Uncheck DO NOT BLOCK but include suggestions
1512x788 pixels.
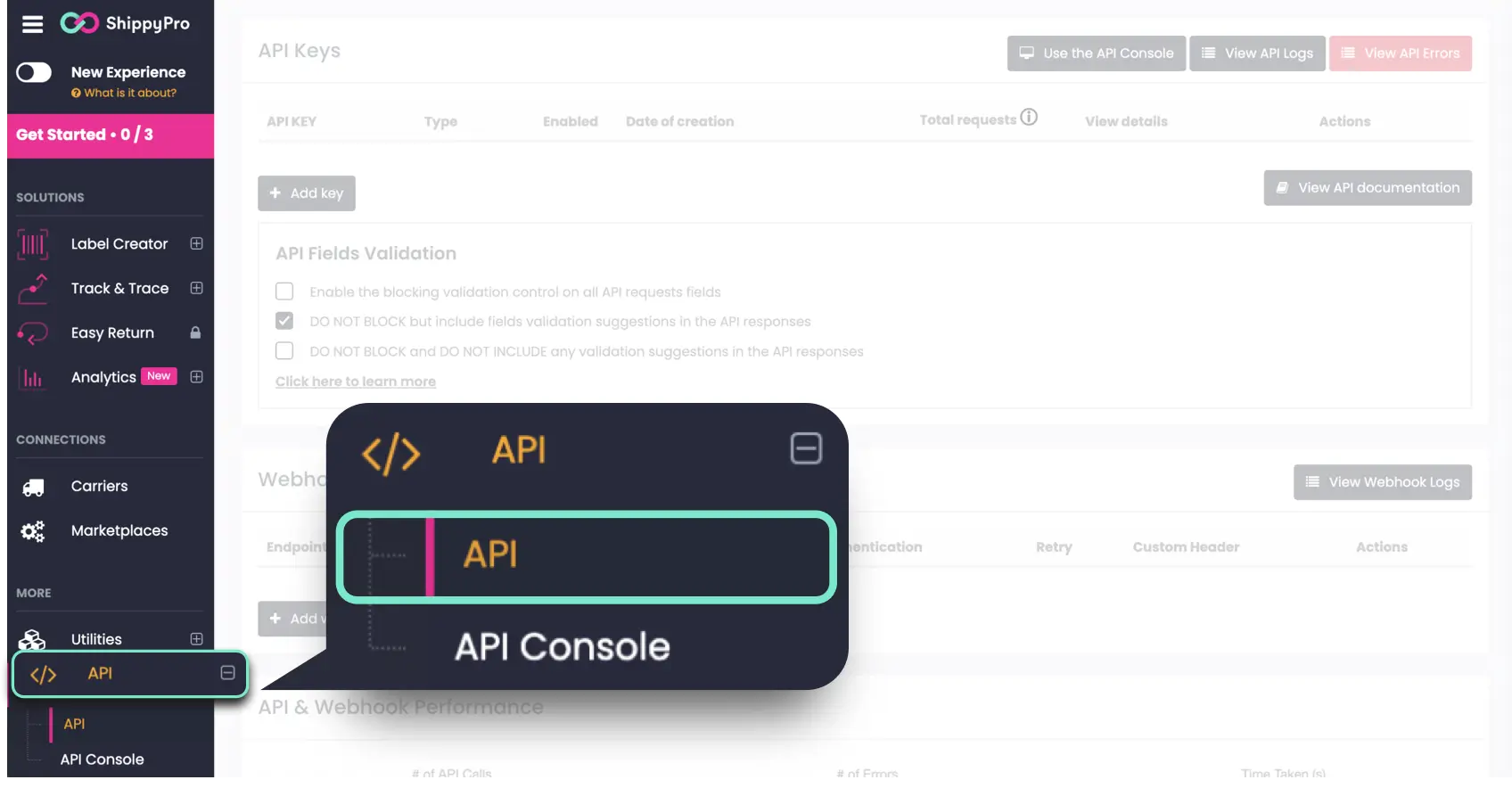[x=284, y=321]
